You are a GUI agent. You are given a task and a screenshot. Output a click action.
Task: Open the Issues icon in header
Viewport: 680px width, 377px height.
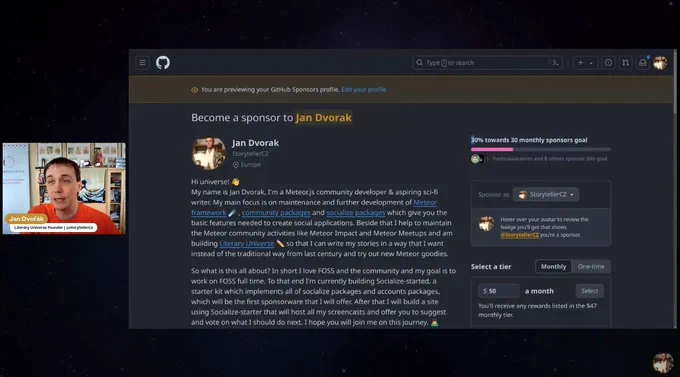pos(608,63)
